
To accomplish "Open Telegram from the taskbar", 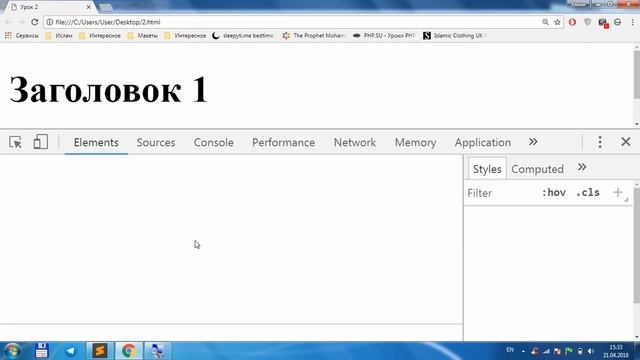I will [70, 351].
